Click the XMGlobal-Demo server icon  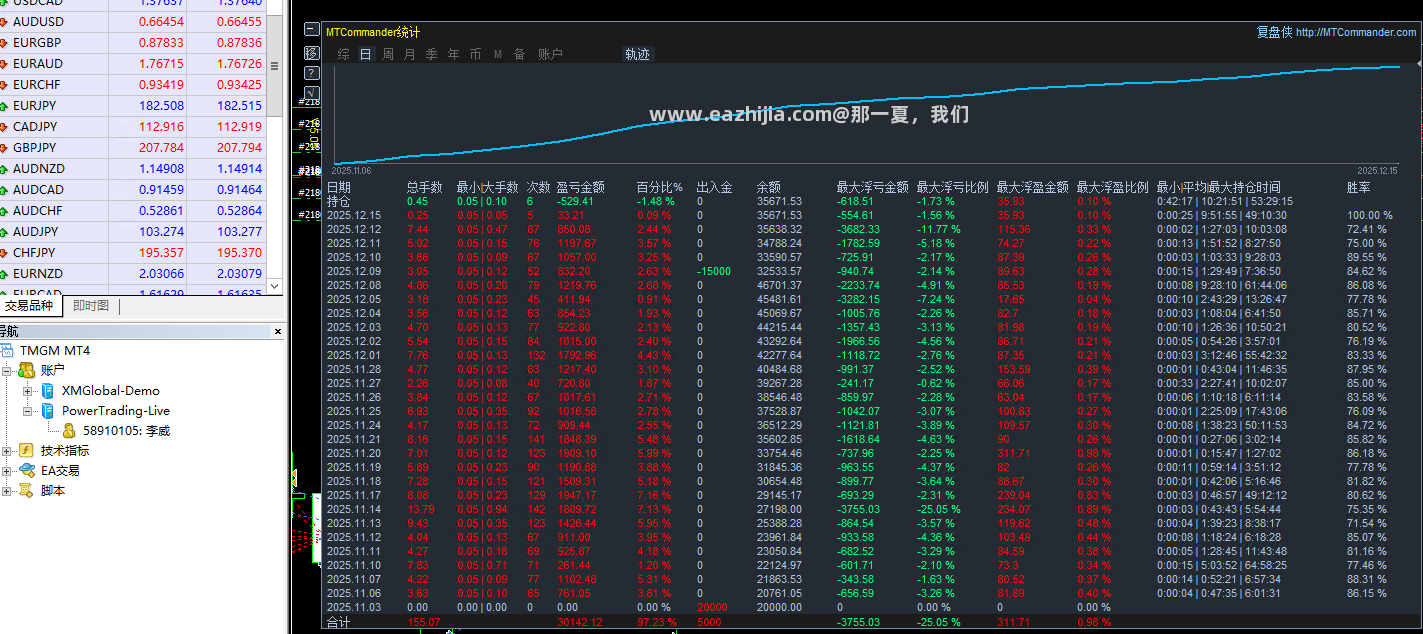pos(48,391)
